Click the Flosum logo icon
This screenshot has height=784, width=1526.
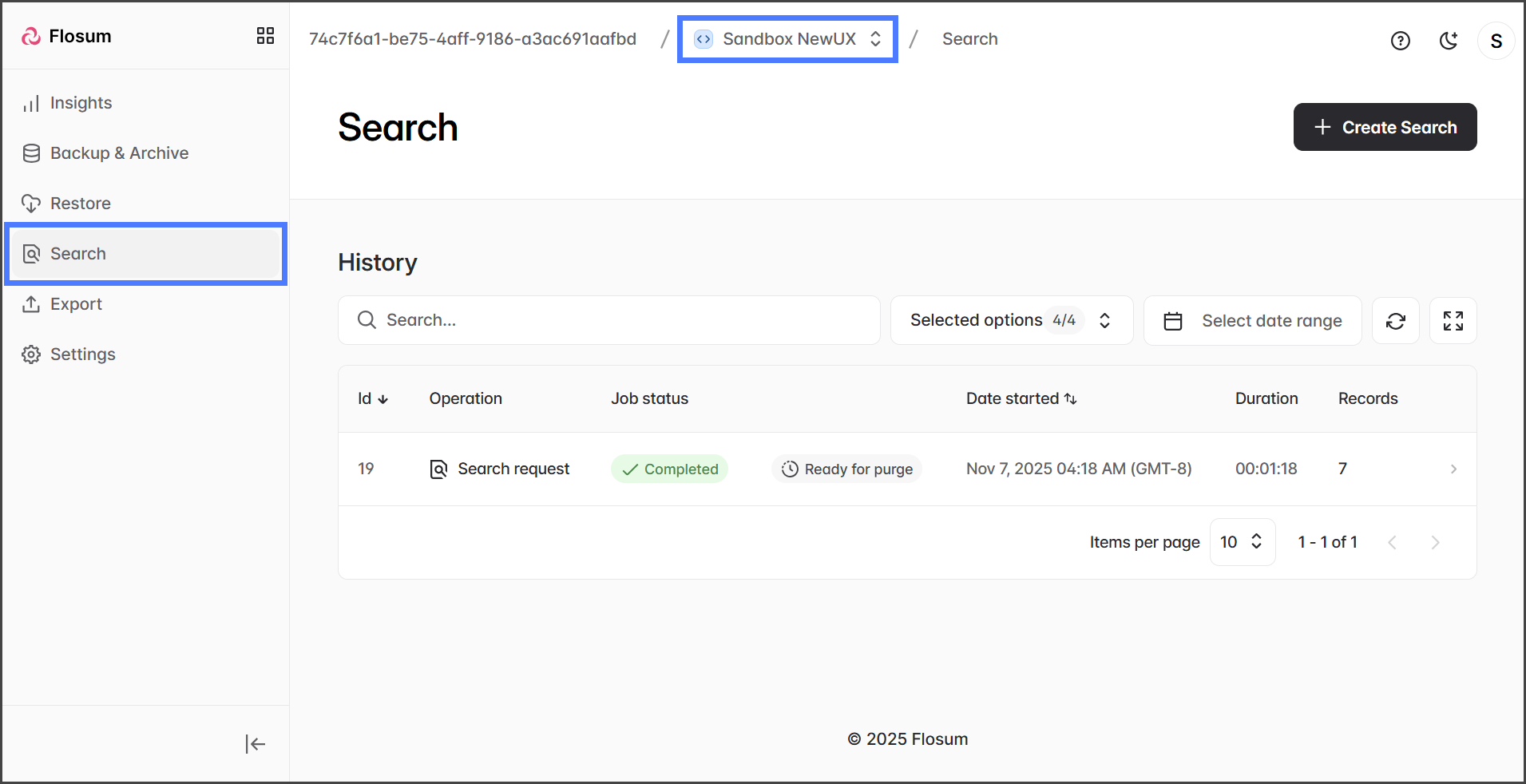(x=31, y=37)
